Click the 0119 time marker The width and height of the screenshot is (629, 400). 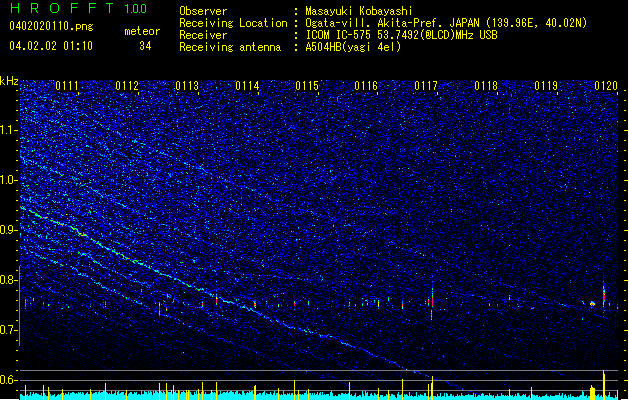click(546, 86)
